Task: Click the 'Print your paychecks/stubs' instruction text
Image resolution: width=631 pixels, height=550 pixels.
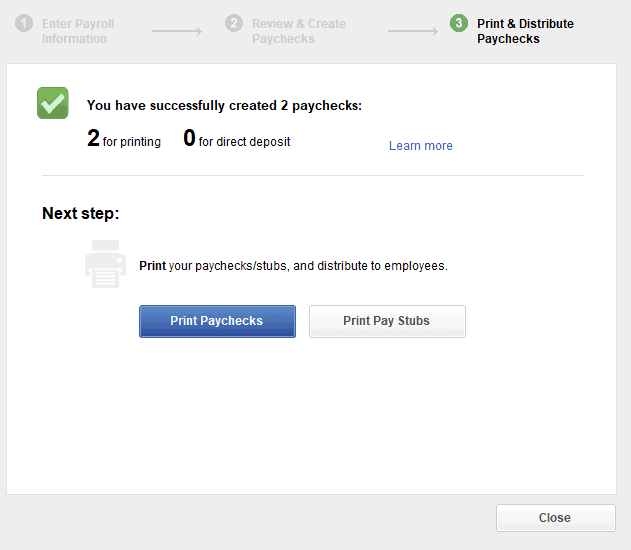Action: pos(293,266)
